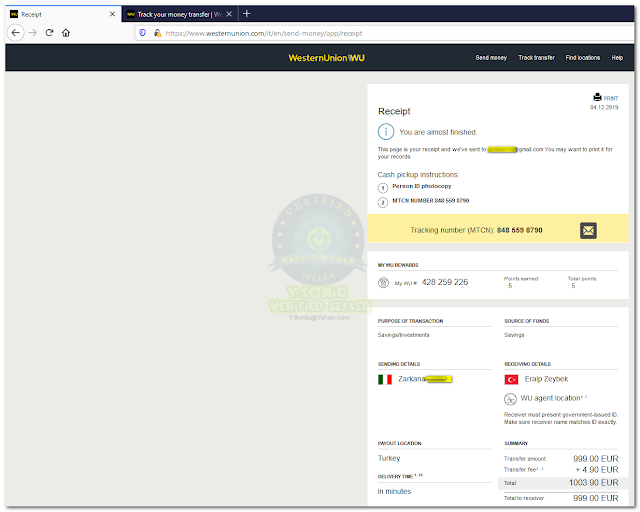This screenshot has width=640, height=512.
Task: Click the Receipt heading
Action: tap(394, 111)
